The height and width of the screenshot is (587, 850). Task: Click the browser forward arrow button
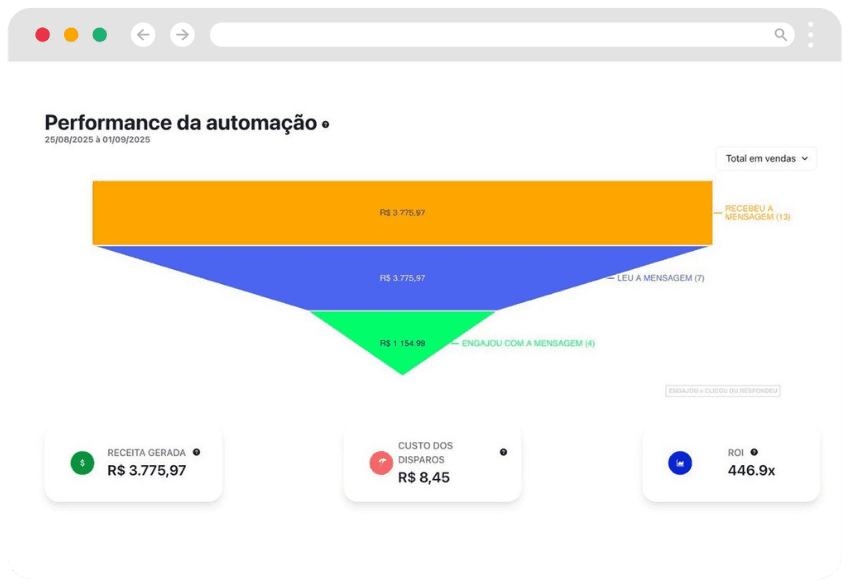pos(182,35)
